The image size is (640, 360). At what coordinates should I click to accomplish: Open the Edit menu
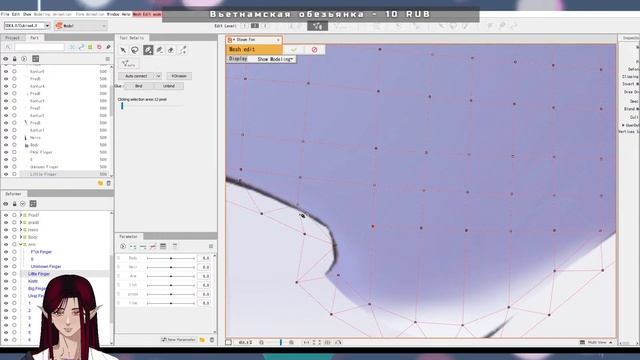[16, 14]
